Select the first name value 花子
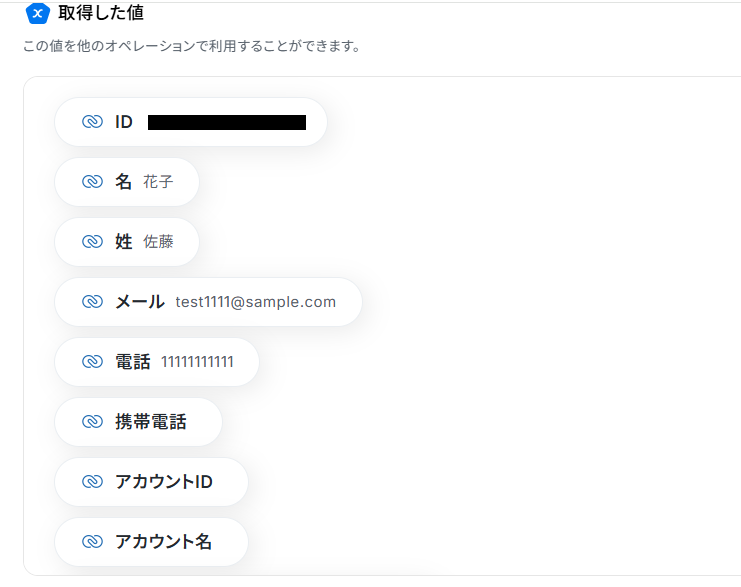Viewport: 741px width, 587px height. point(158,182)
